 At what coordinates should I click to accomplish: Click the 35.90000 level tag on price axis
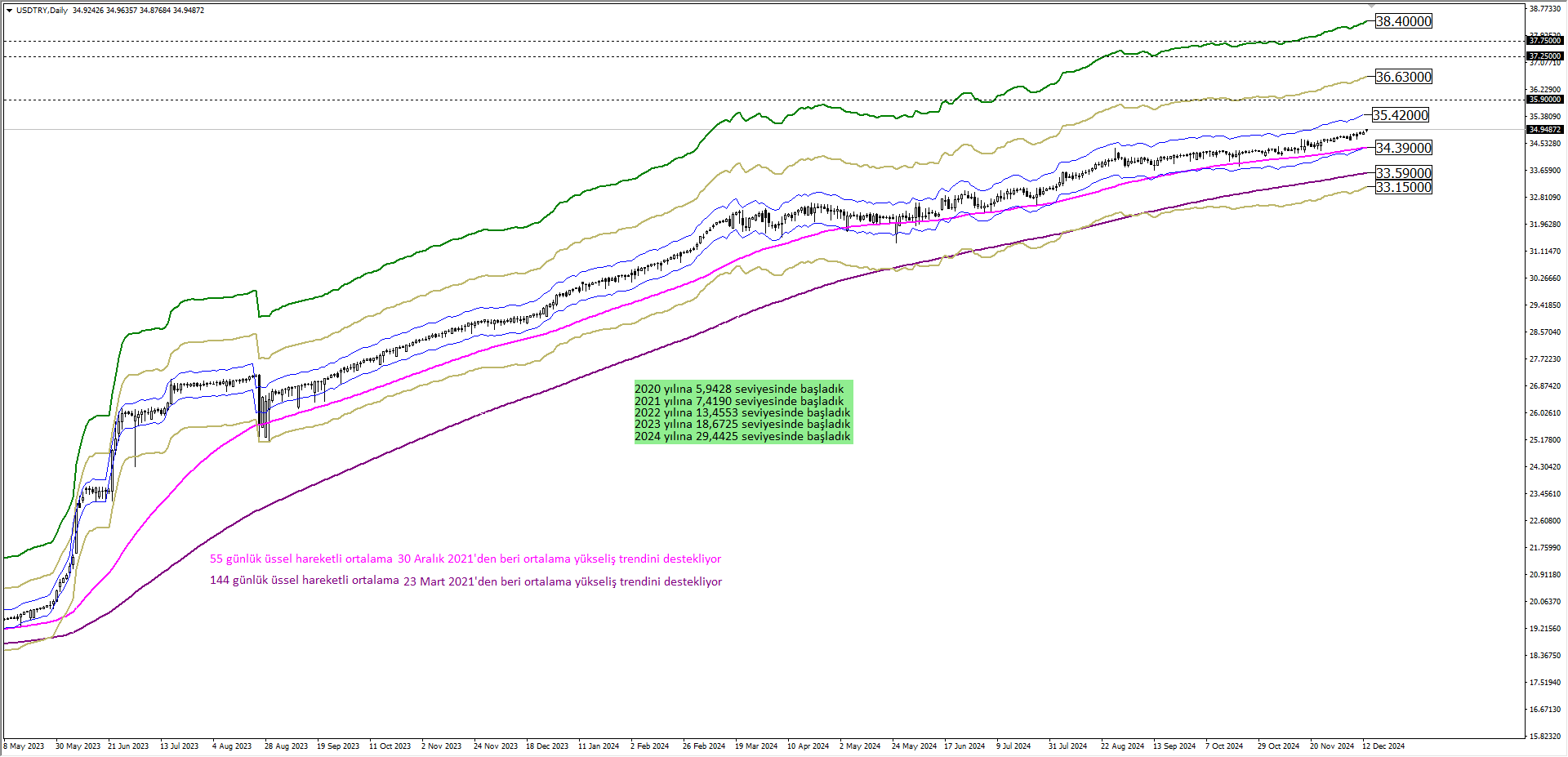tap(1545, 100)
